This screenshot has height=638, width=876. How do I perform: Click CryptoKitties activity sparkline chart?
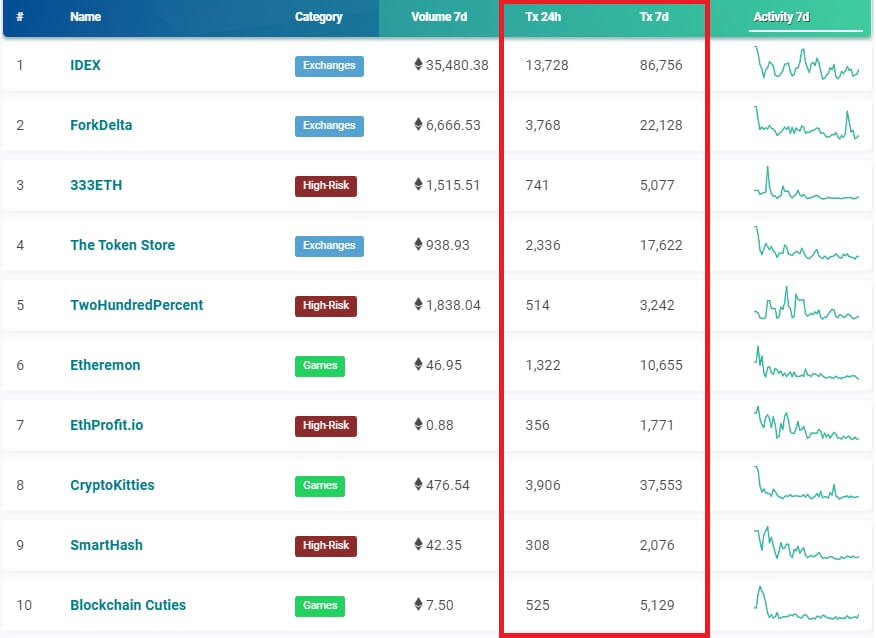806,483
